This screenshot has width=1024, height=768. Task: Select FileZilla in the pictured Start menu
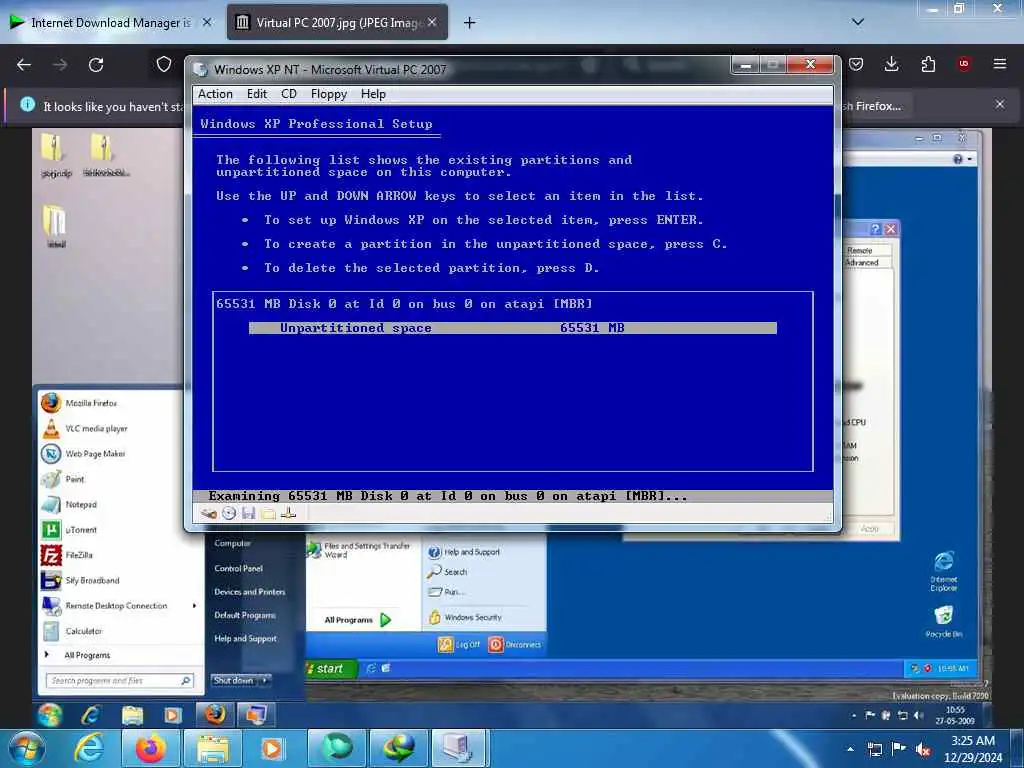79,555
